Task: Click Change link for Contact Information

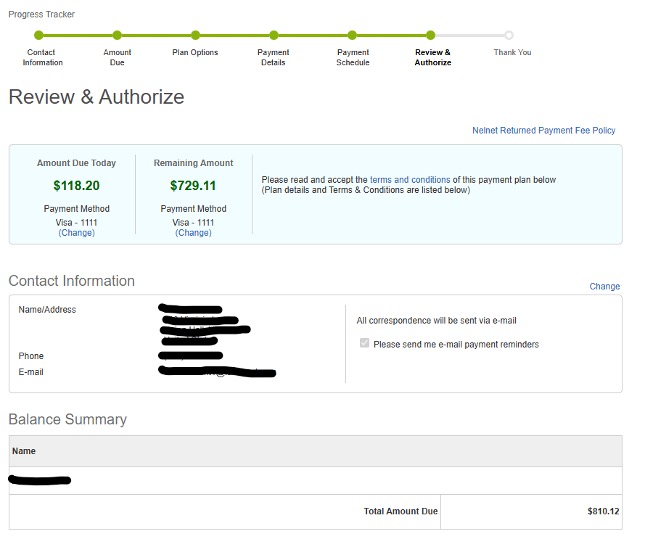Action: pyautogui.click(x=604, y=286)
